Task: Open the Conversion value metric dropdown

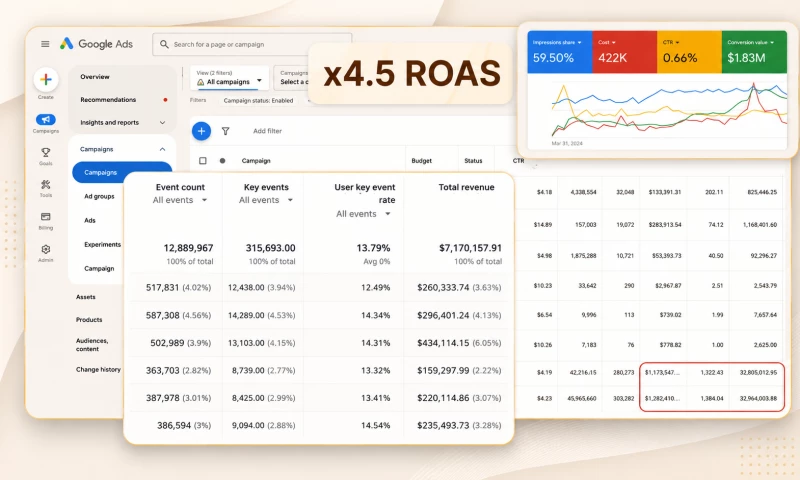Action: [x=772, y=42]
